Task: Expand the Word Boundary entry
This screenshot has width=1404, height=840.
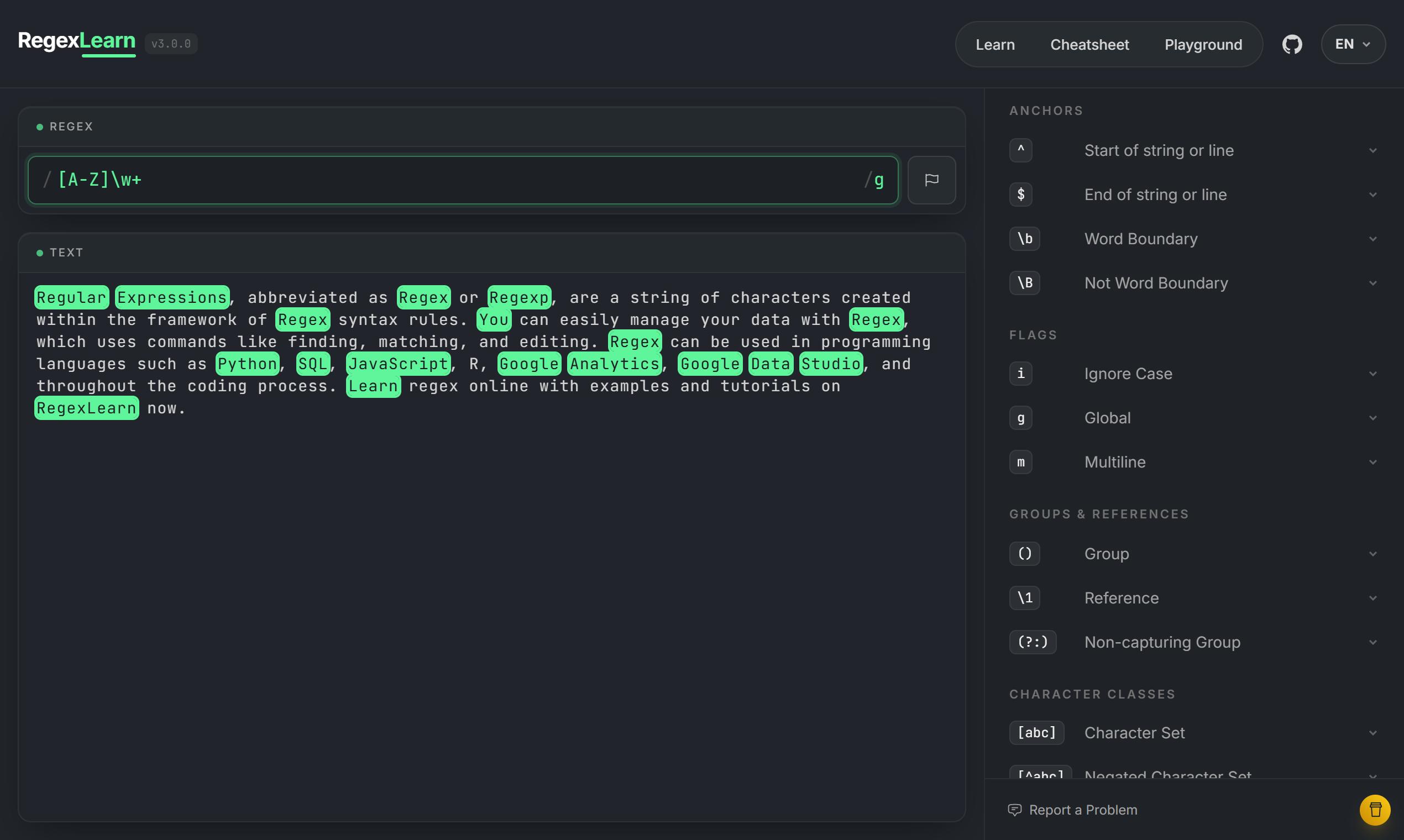Action: point(1372,239)
